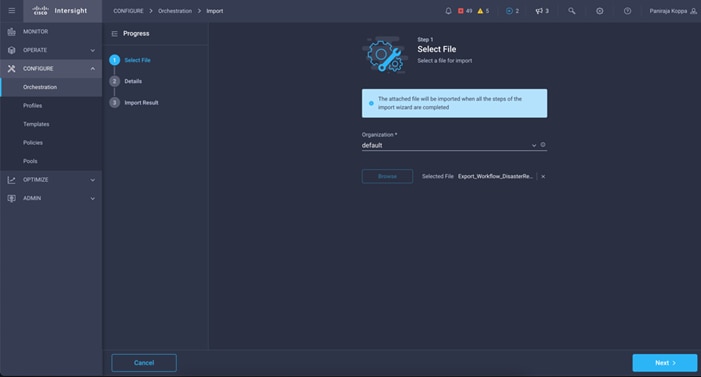Collapse the Progress panel icon
Screen dimensions: 701x377
pos(114,34)
